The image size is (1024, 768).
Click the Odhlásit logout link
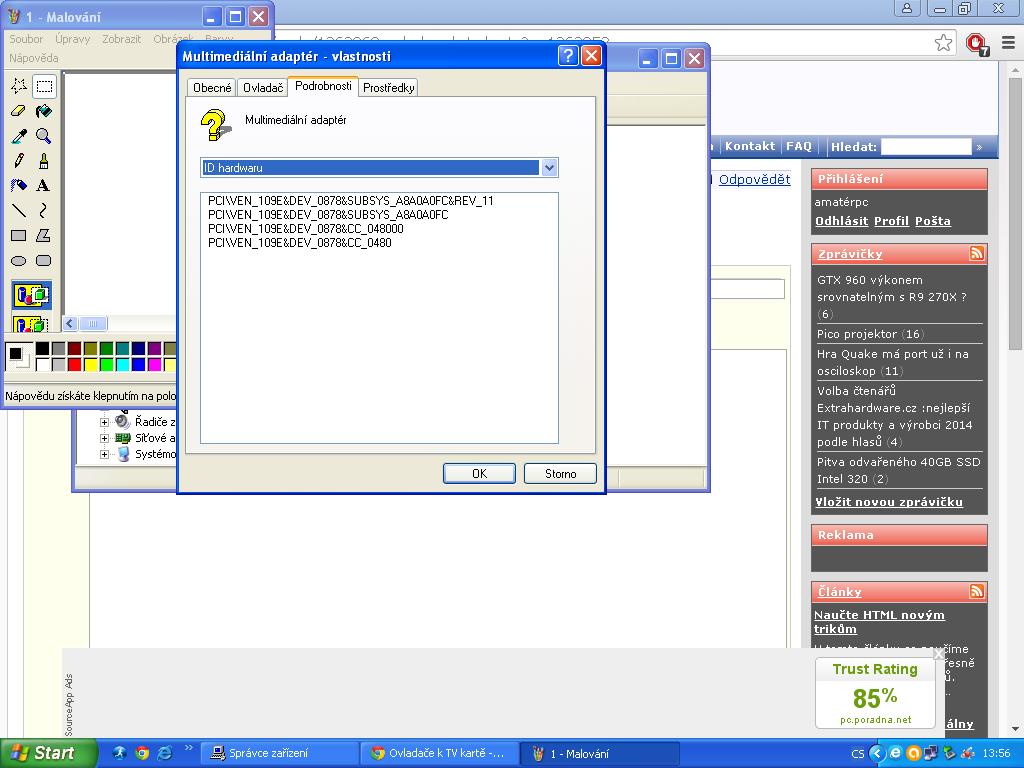[x=841, y=221]
